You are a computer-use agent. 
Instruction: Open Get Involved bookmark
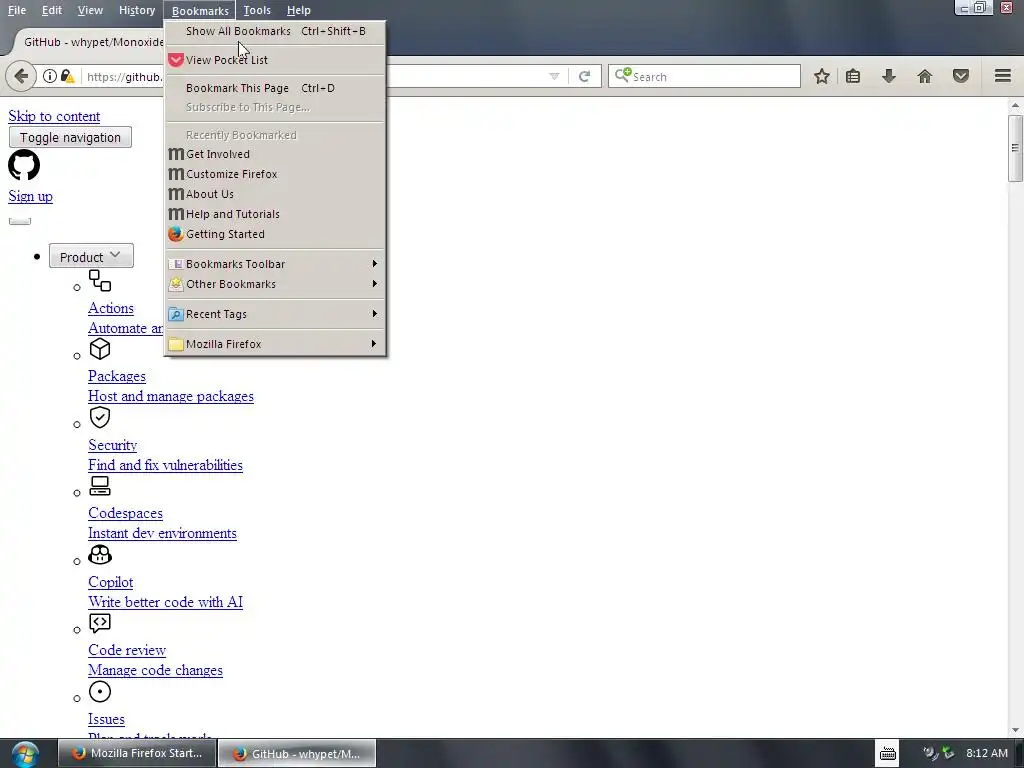click(x=276, y=154)
